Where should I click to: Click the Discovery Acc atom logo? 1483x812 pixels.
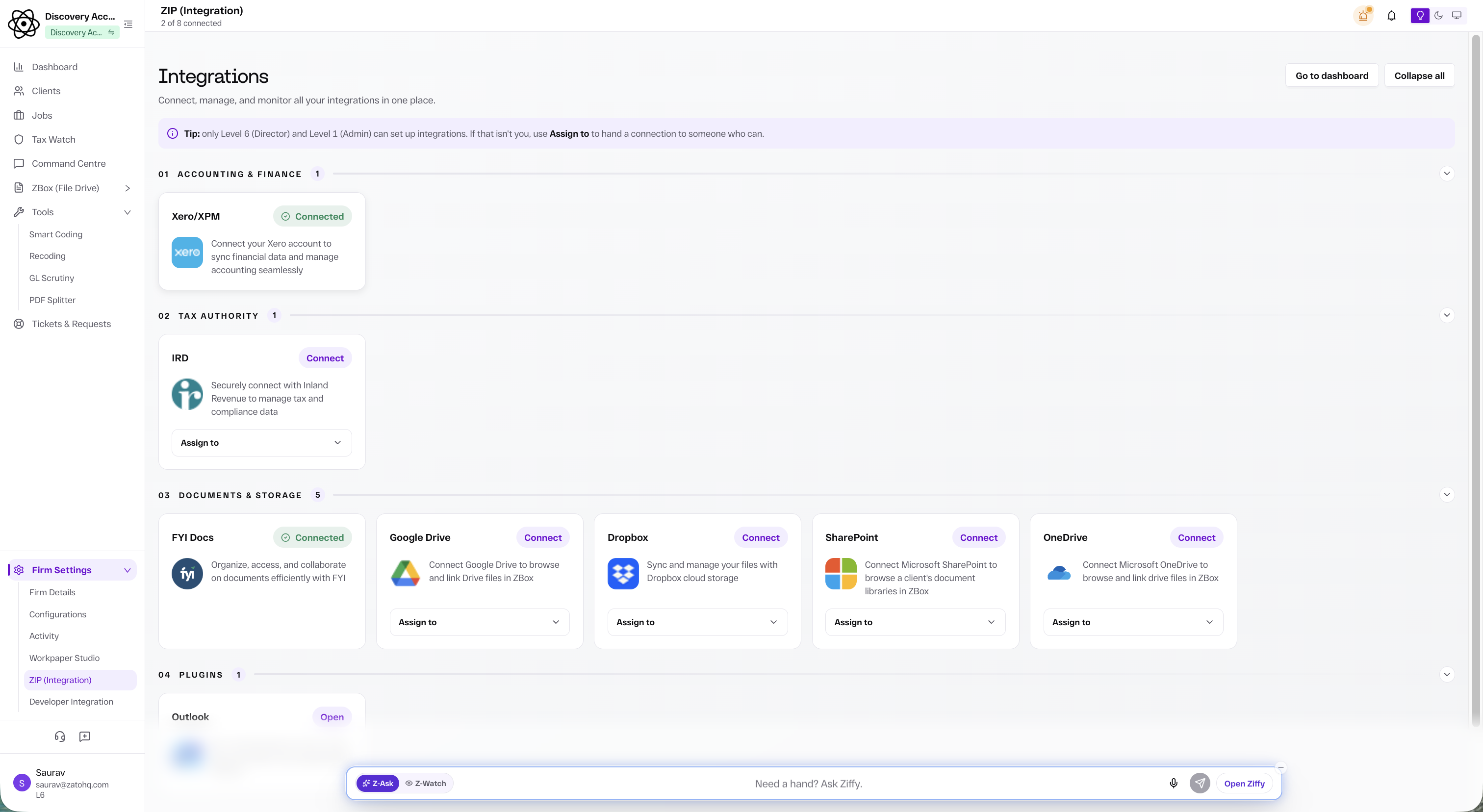click(x=24, y=24)
